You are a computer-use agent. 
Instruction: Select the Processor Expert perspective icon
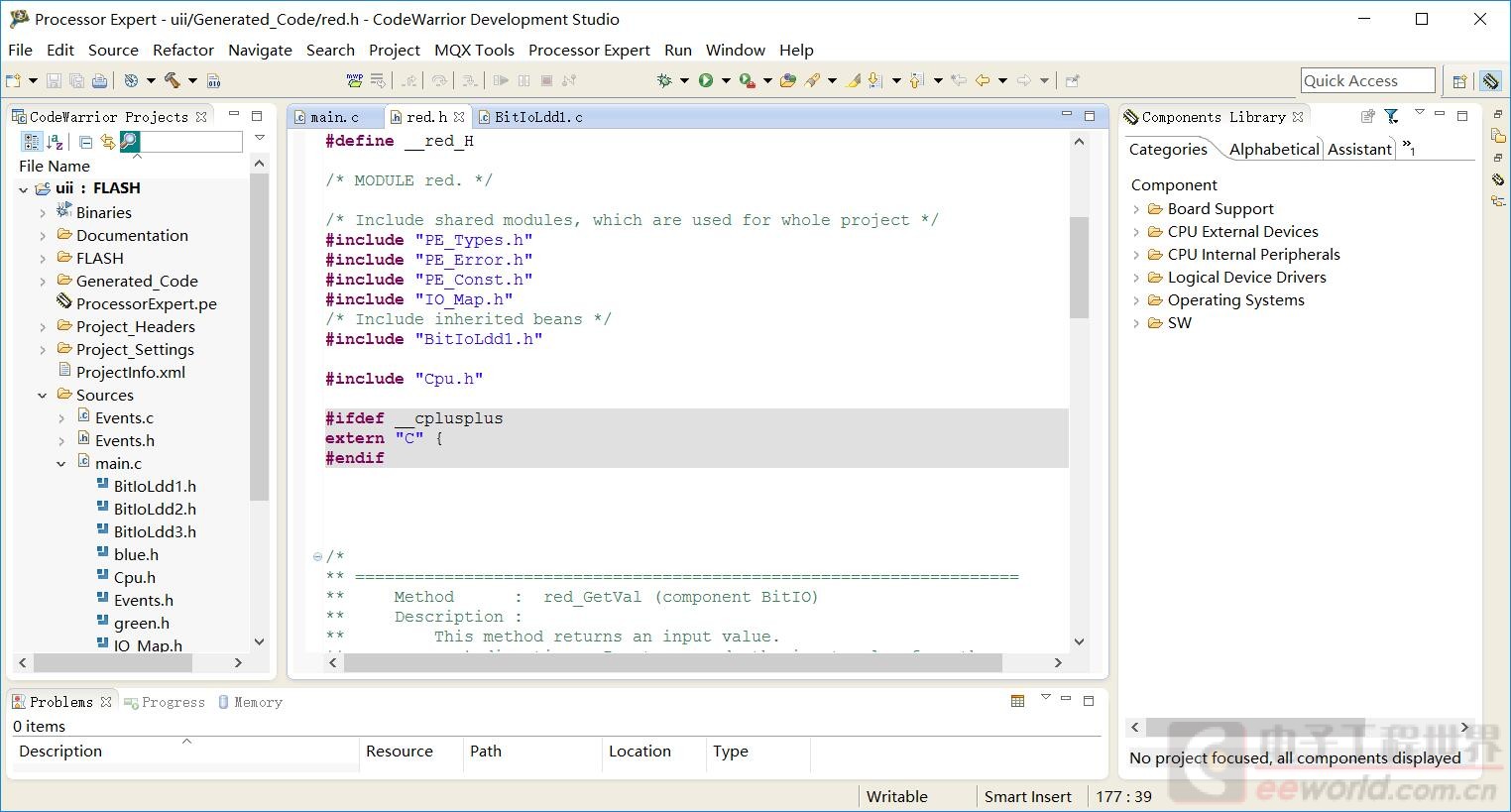[1490, 81]
